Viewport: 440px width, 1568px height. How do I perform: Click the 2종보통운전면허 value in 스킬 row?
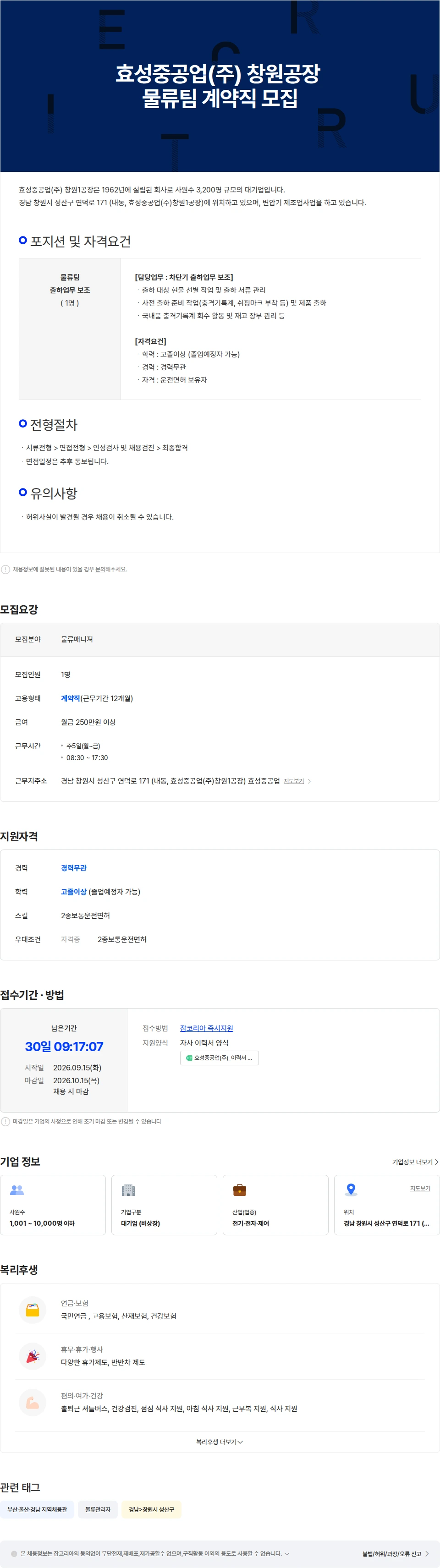coord(85,916)
